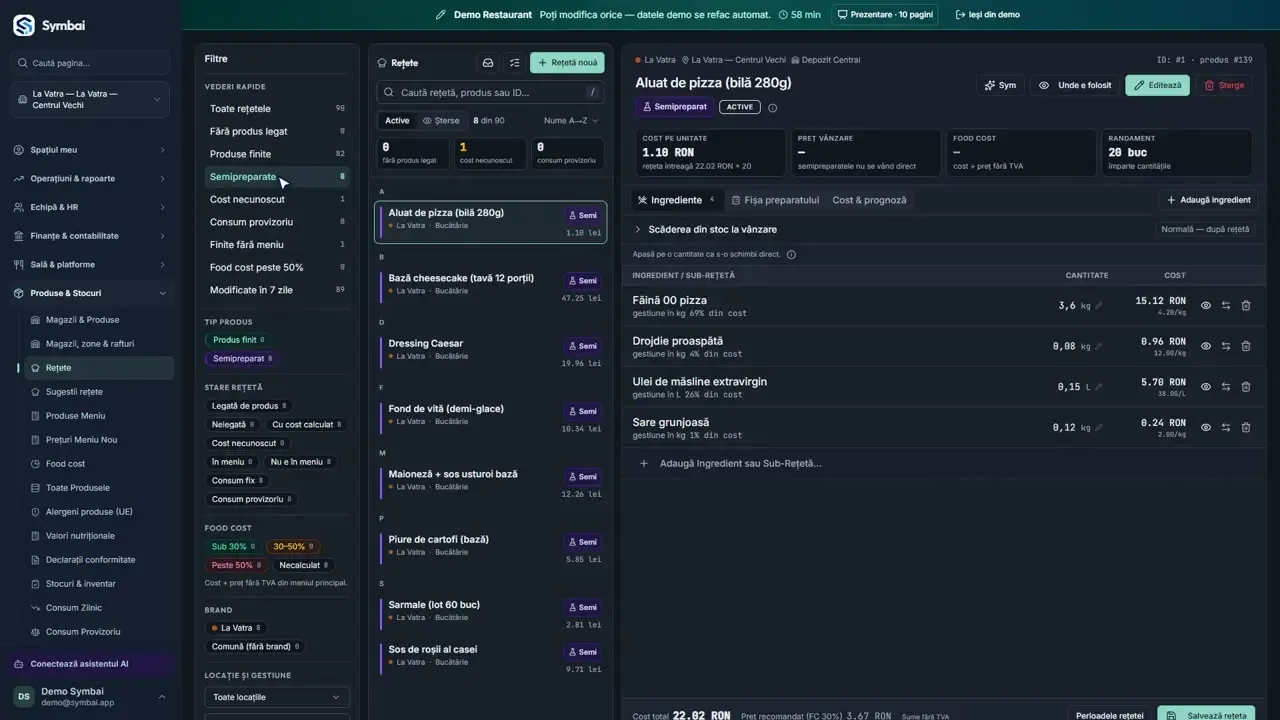Image resolution: width=1280 pixels, height=720 pixels.
Task: Click the Symbai logo in sidebar
Action: (49, 25)
